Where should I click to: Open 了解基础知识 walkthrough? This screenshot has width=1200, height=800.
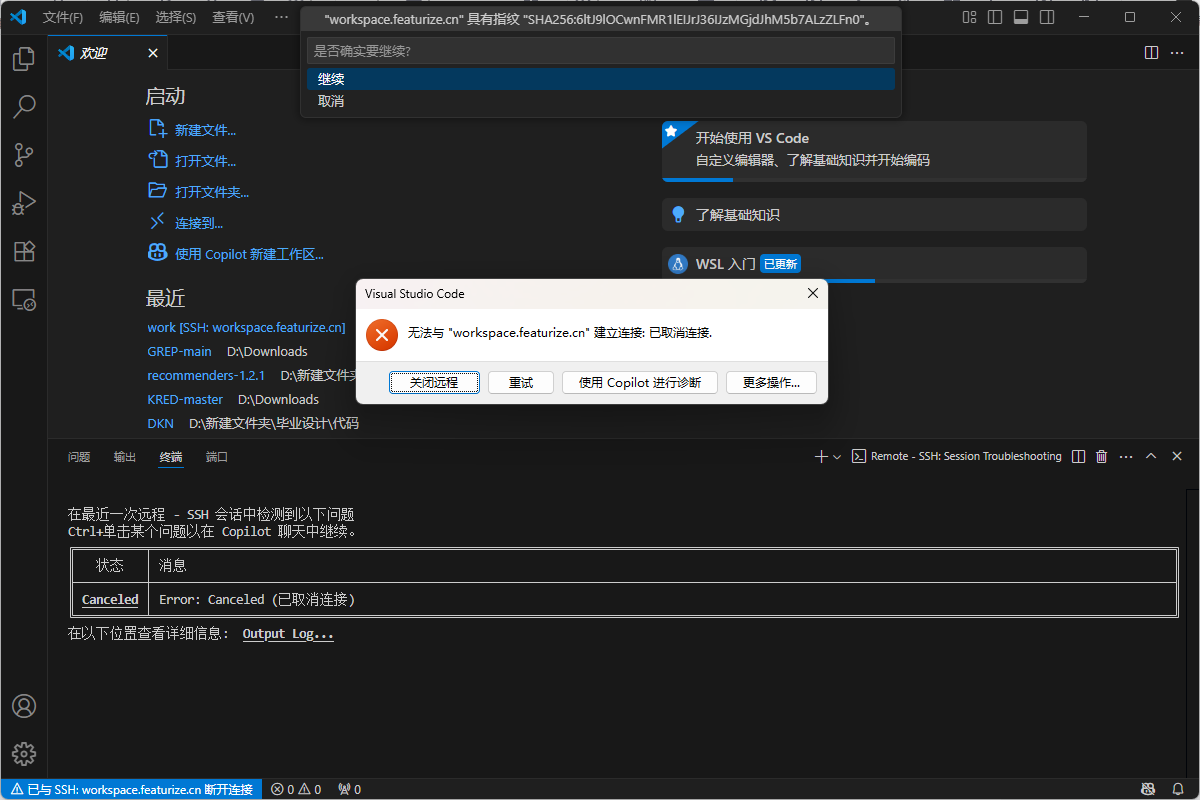click(x=874, y=214)
